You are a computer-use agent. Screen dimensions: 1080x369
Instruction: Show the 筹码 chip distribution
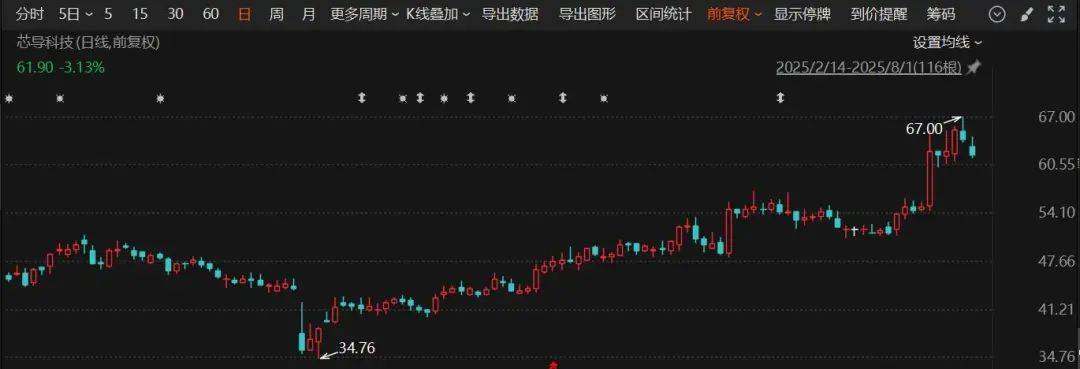pos(941,14)
